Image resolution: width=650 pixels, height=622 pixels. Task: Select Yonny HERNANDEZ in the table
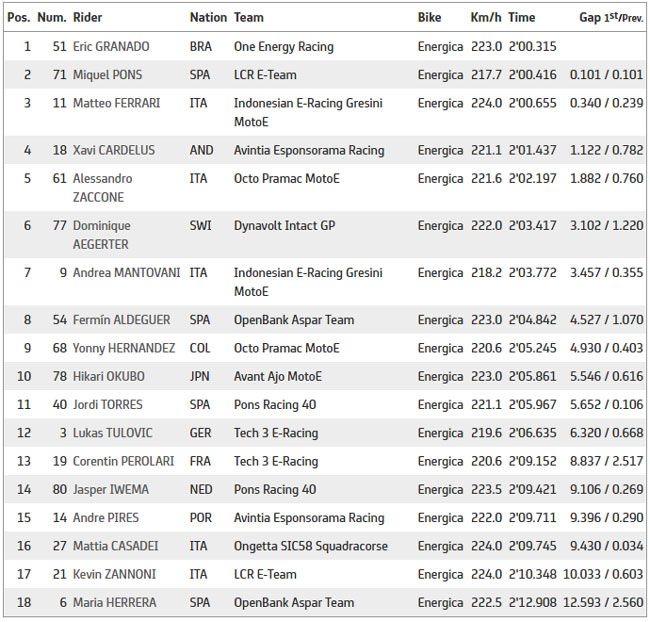click(x=124, y=348)
